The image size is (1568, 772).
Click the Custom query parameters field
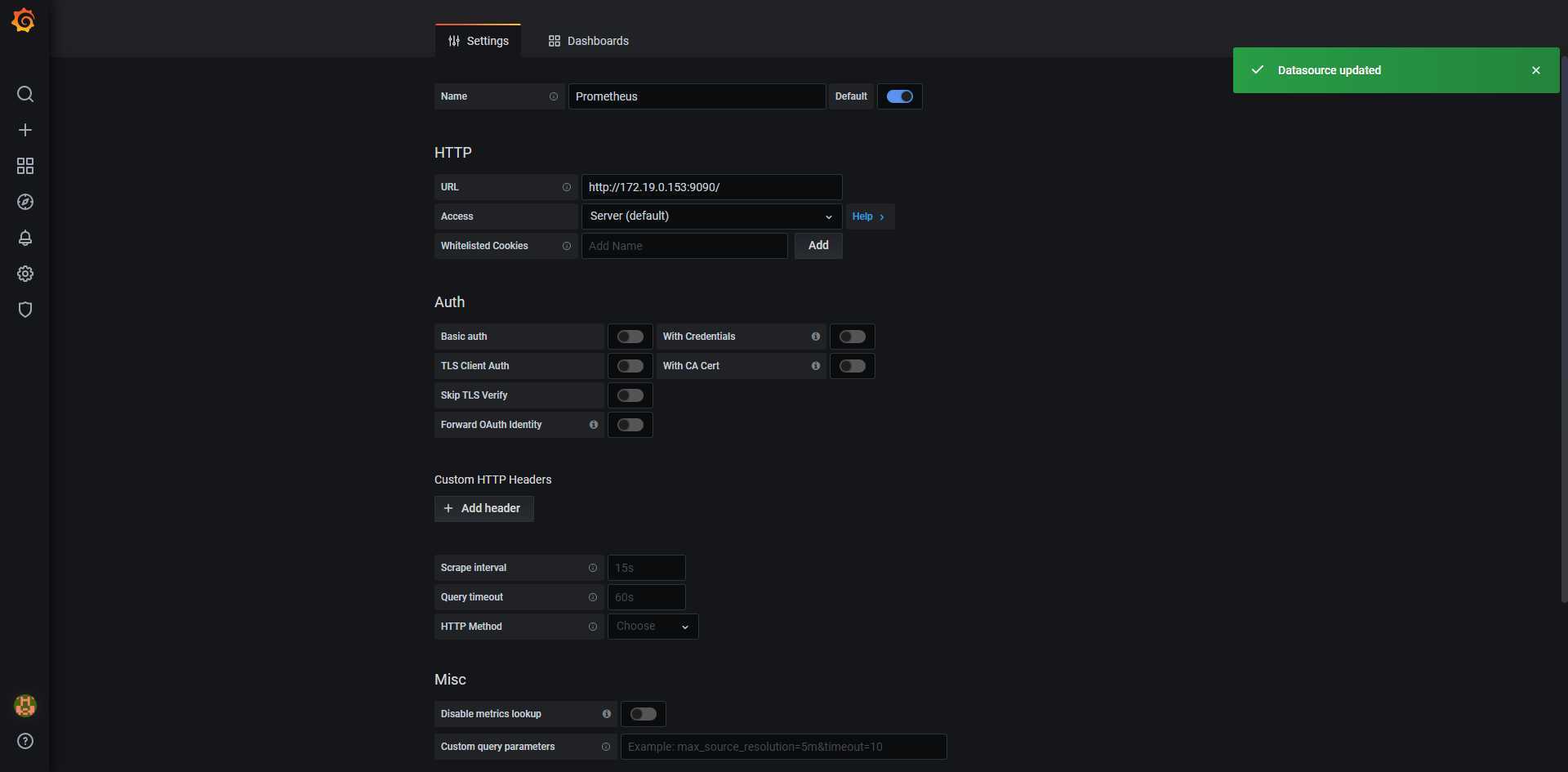coord(784,747)
